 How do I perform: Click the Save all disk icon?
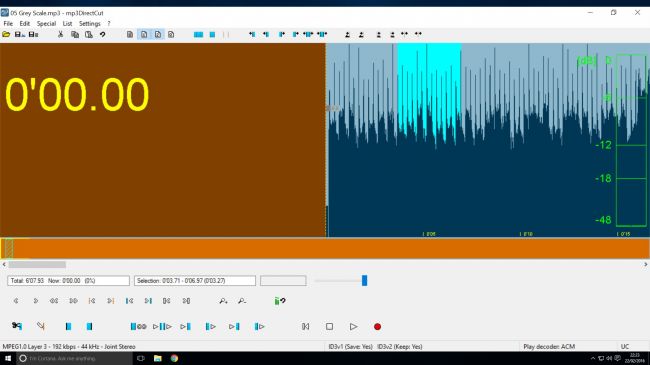click(x=34, y=34)
